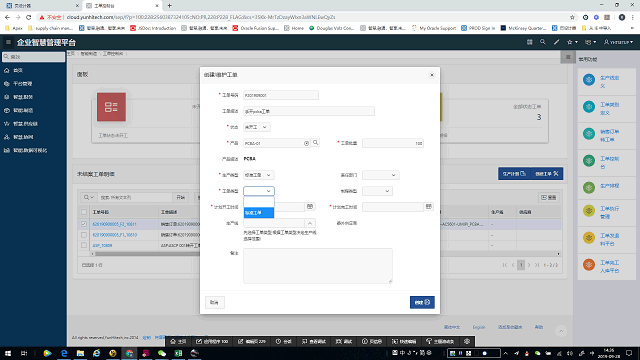Click the developer toolbar gear icon
Viewport: 640px width, 360px height.
pos(467,341)
